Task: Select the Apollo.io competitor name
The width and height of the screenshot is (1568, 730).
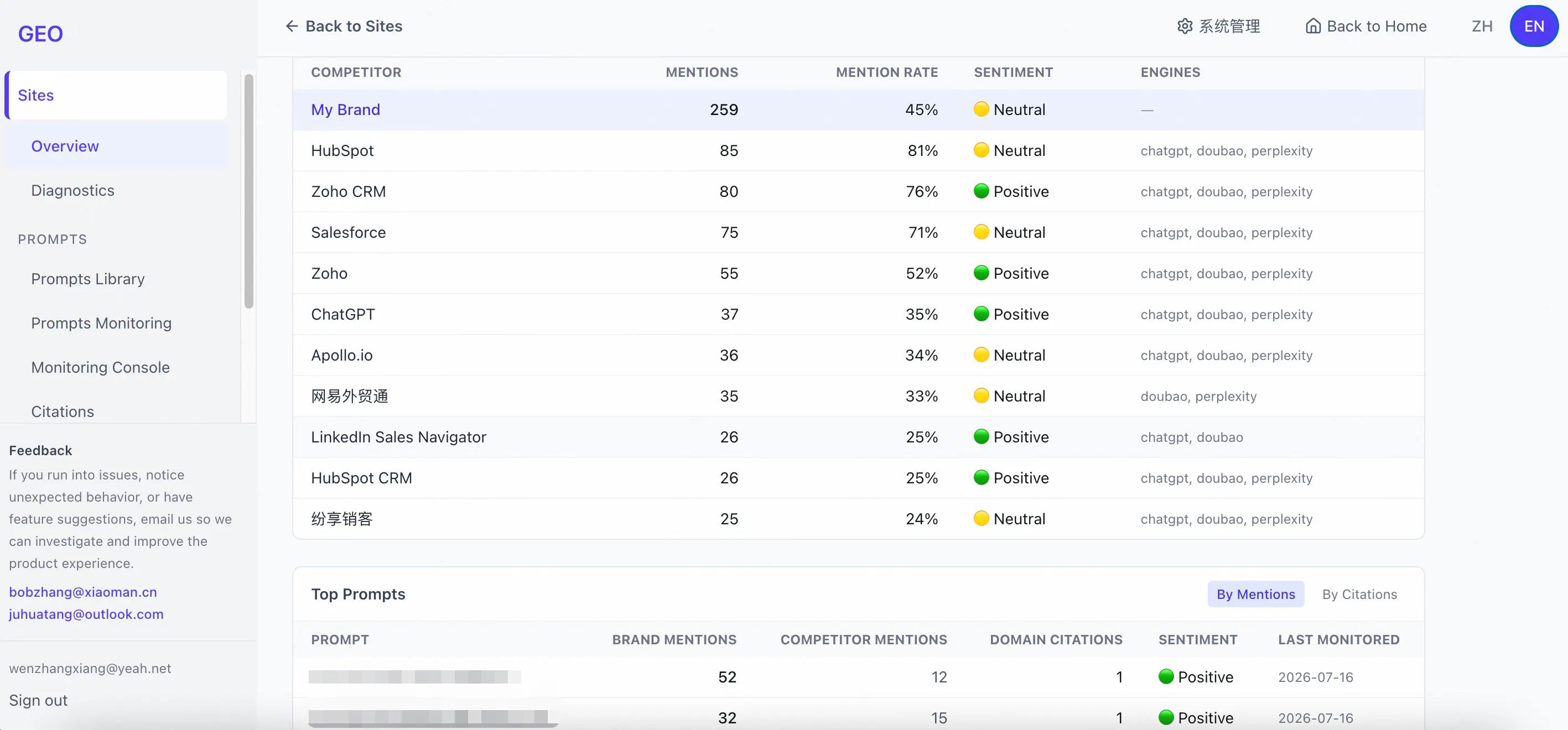Action: coord(341,355)
